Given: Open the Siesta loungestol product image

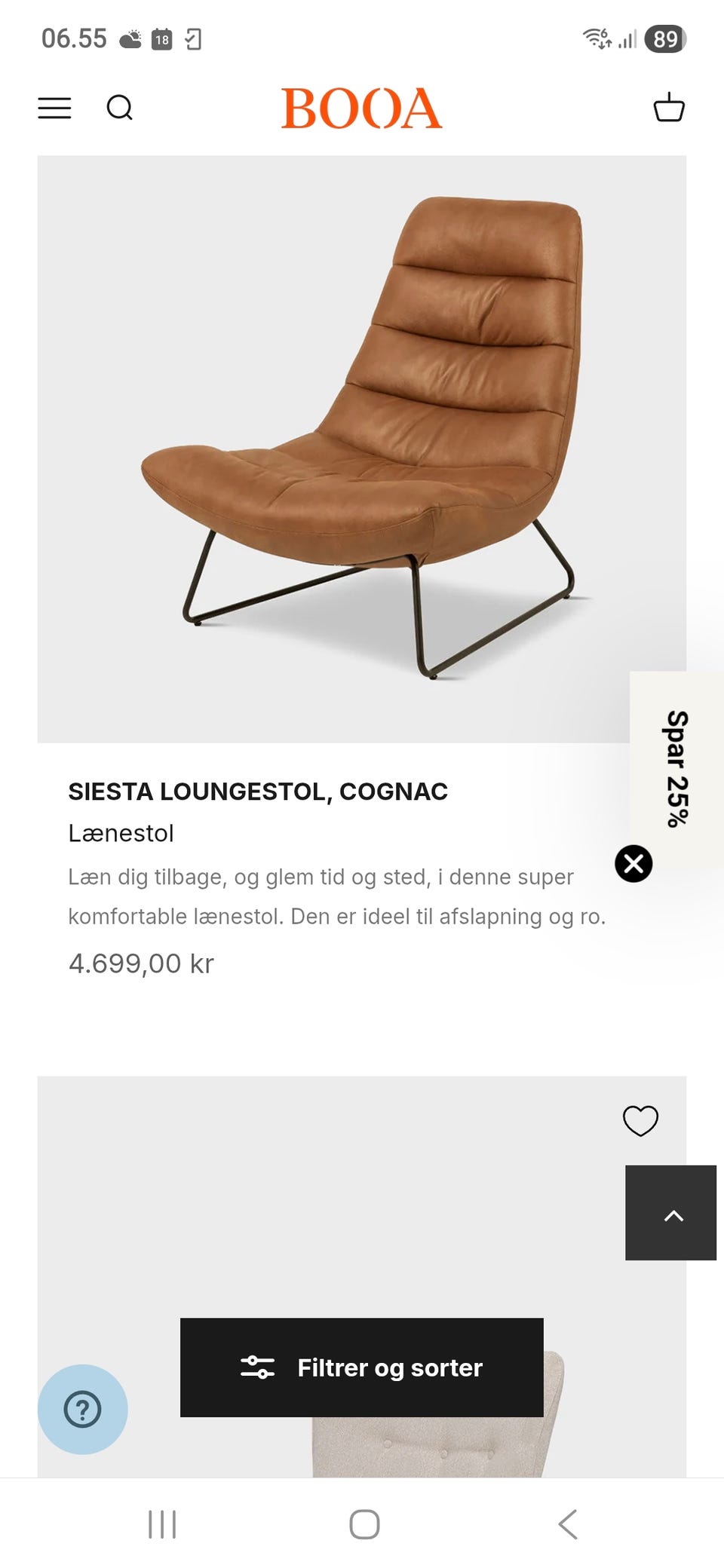Looking at the screenshot, I should (362, 449).
